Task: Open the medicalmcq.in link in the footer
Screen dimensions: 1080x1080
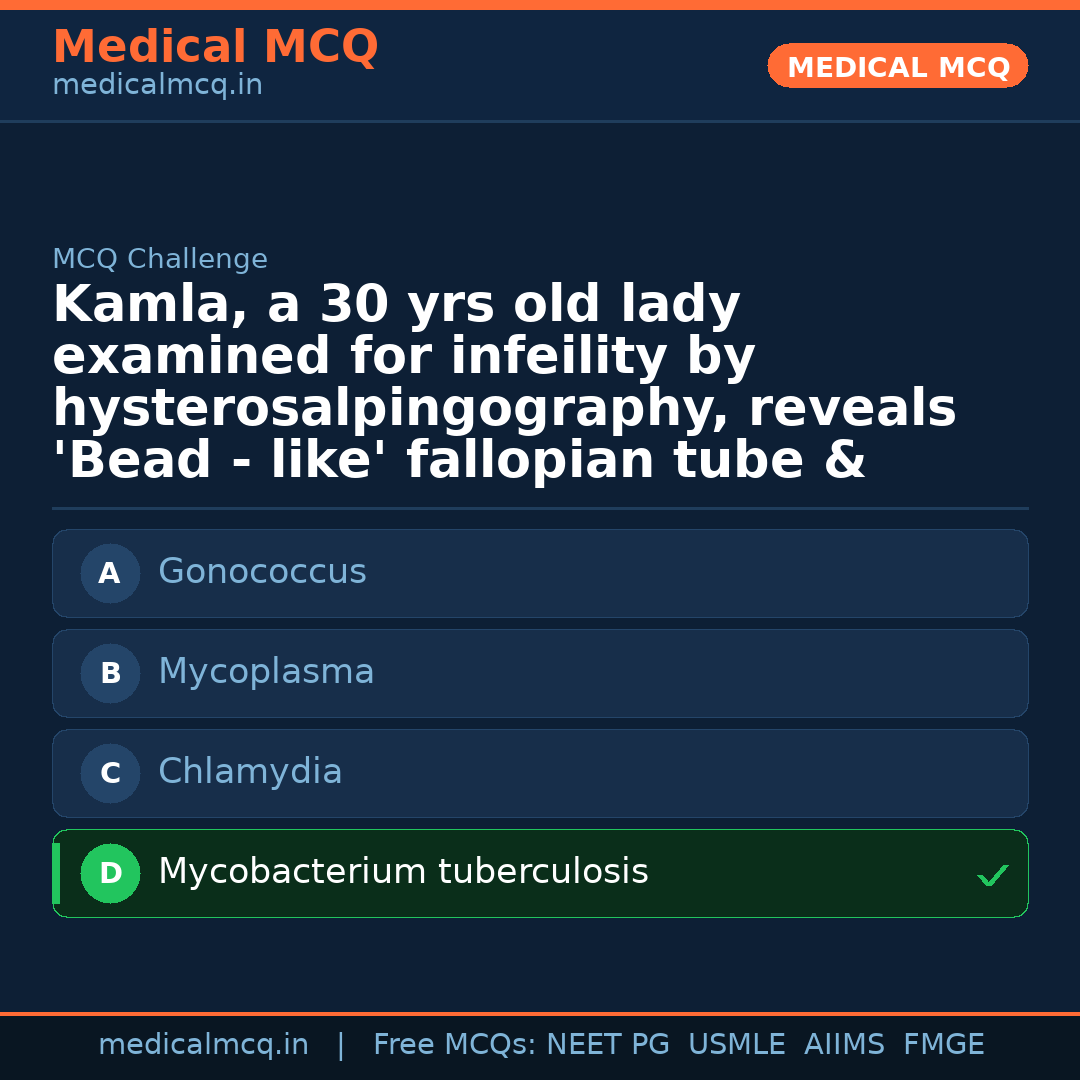Action: point(203,1045)
